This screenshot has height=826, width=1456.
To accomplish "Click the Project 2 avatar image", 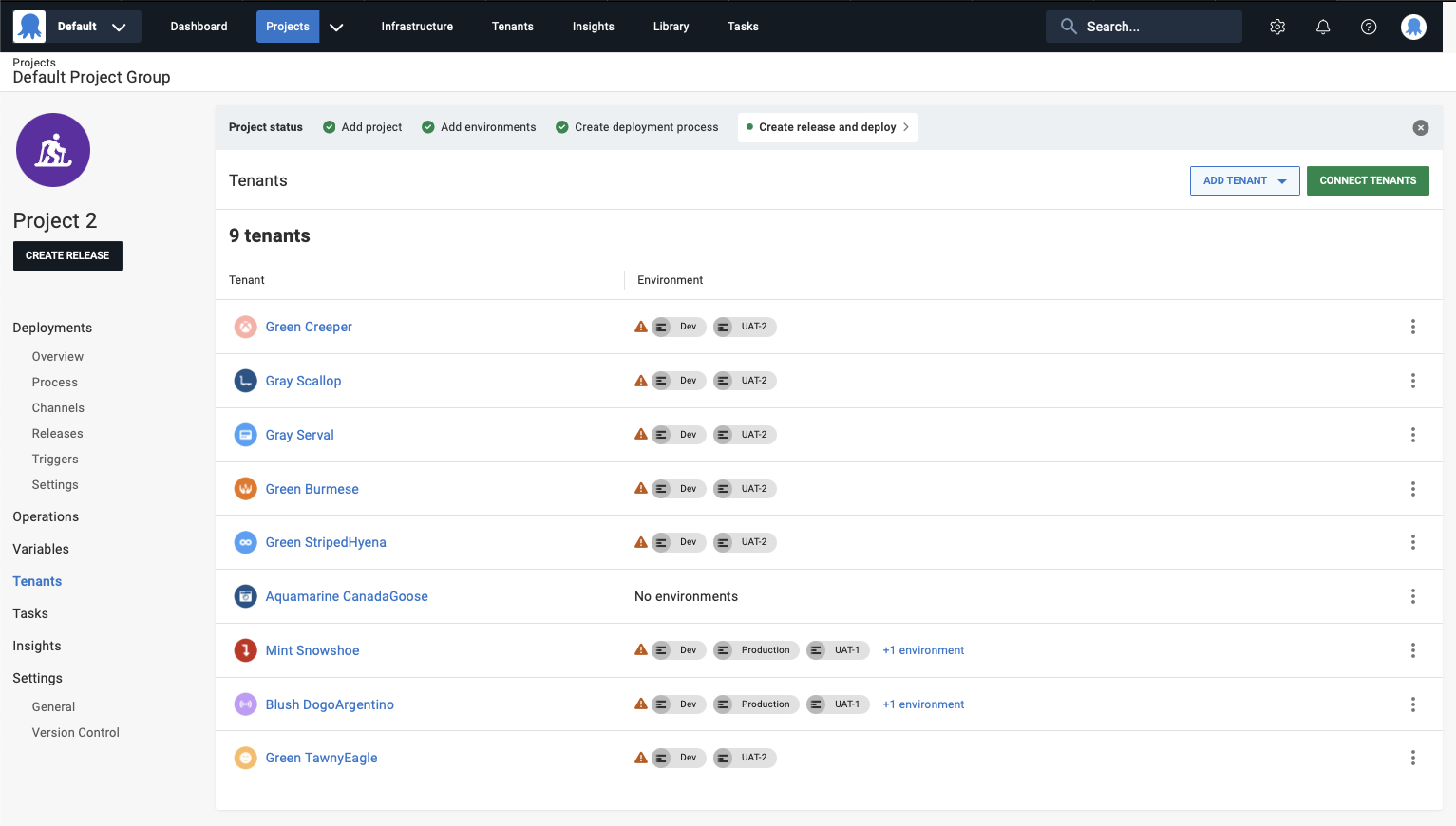I will [x=53, y=150].
